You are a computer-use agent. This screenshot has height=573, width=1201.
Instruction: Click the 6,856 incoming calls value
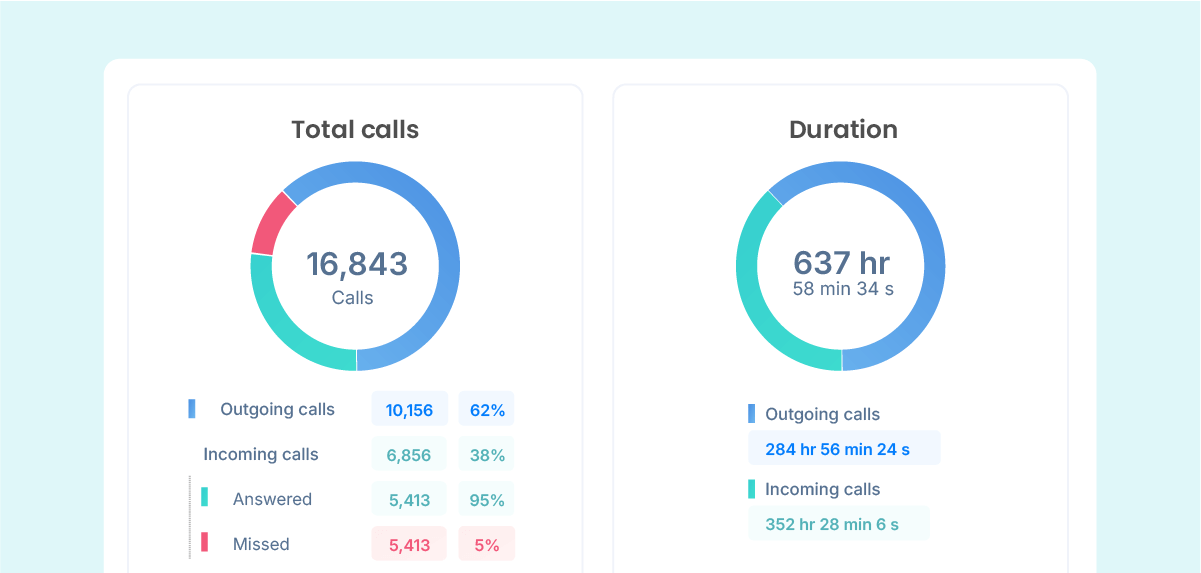click(x=408, y=455)
